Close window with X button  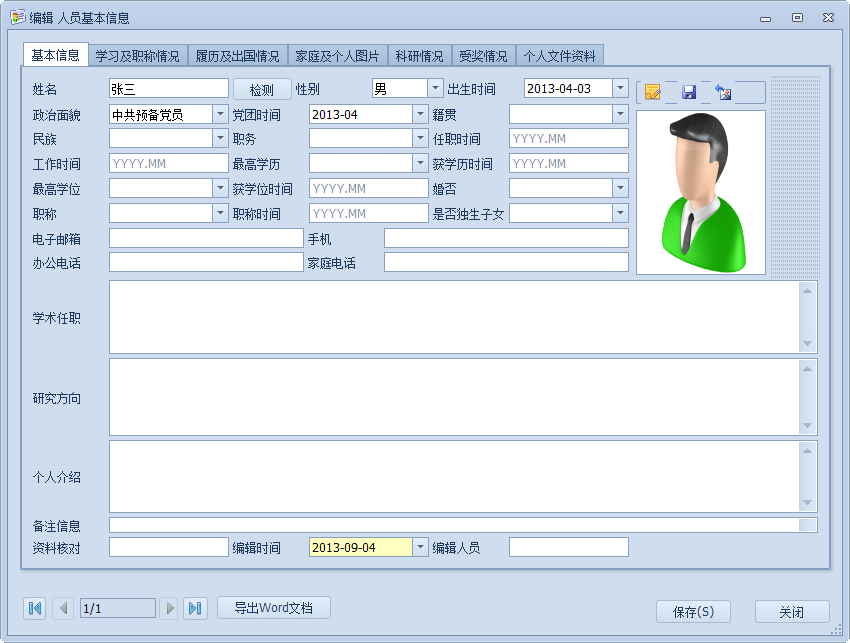tap(828, 17)
